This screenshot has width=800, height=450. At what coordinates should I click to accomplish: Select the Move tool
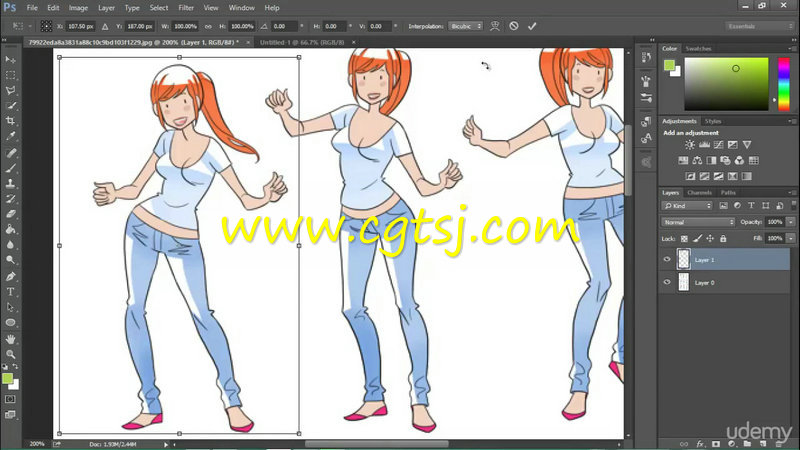pos(10,60)
